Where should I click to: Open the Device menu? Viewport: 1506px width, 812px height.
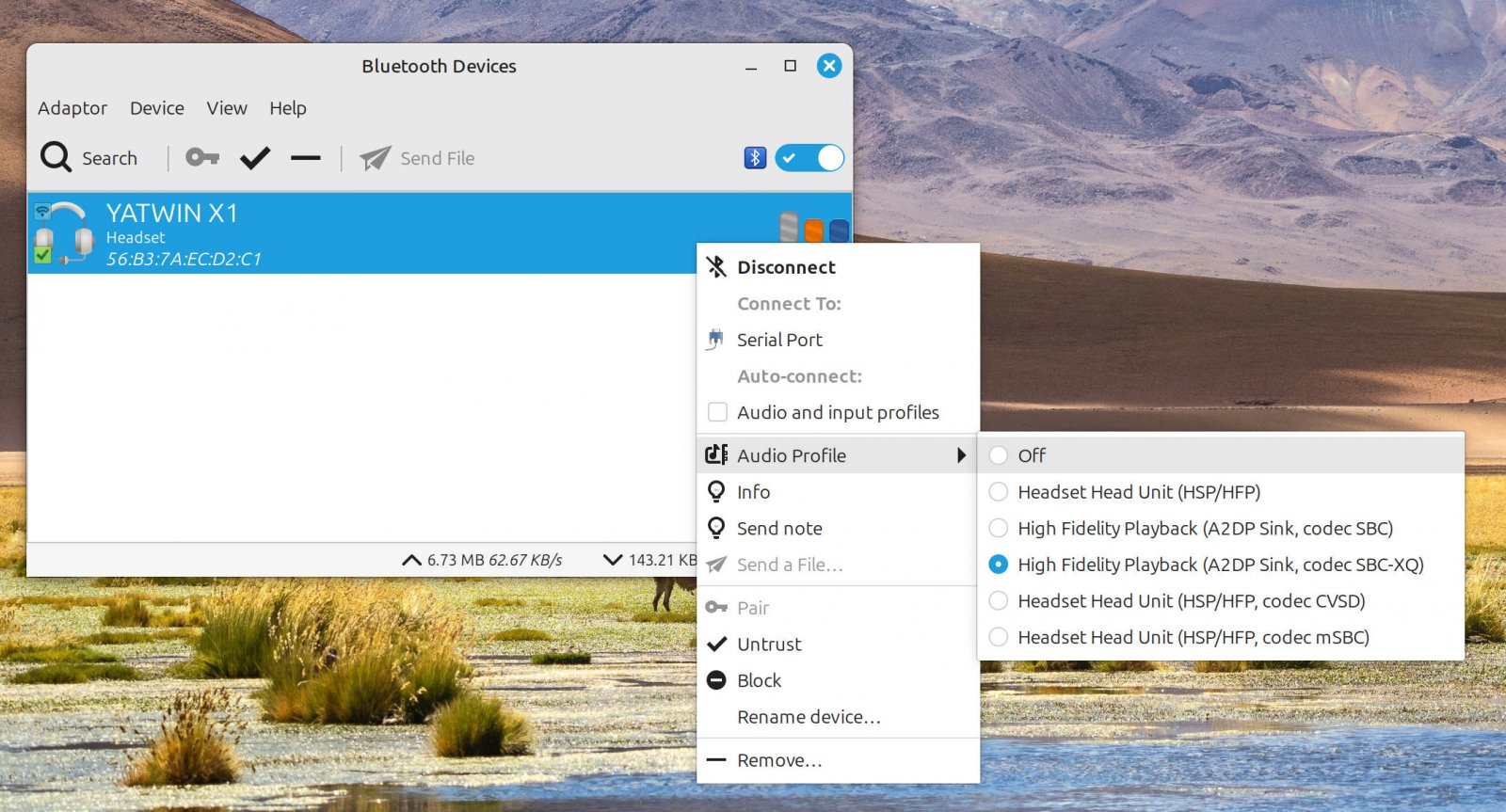coord(157,108)
